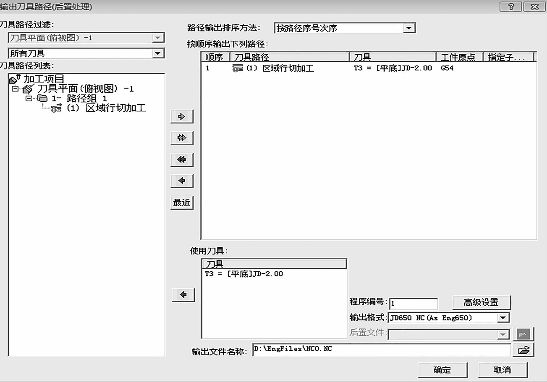Click T3 = [平底]JD-2.00 in the 使用刀具 list
This screenshot has width=547, height=382.
[244, 274]
